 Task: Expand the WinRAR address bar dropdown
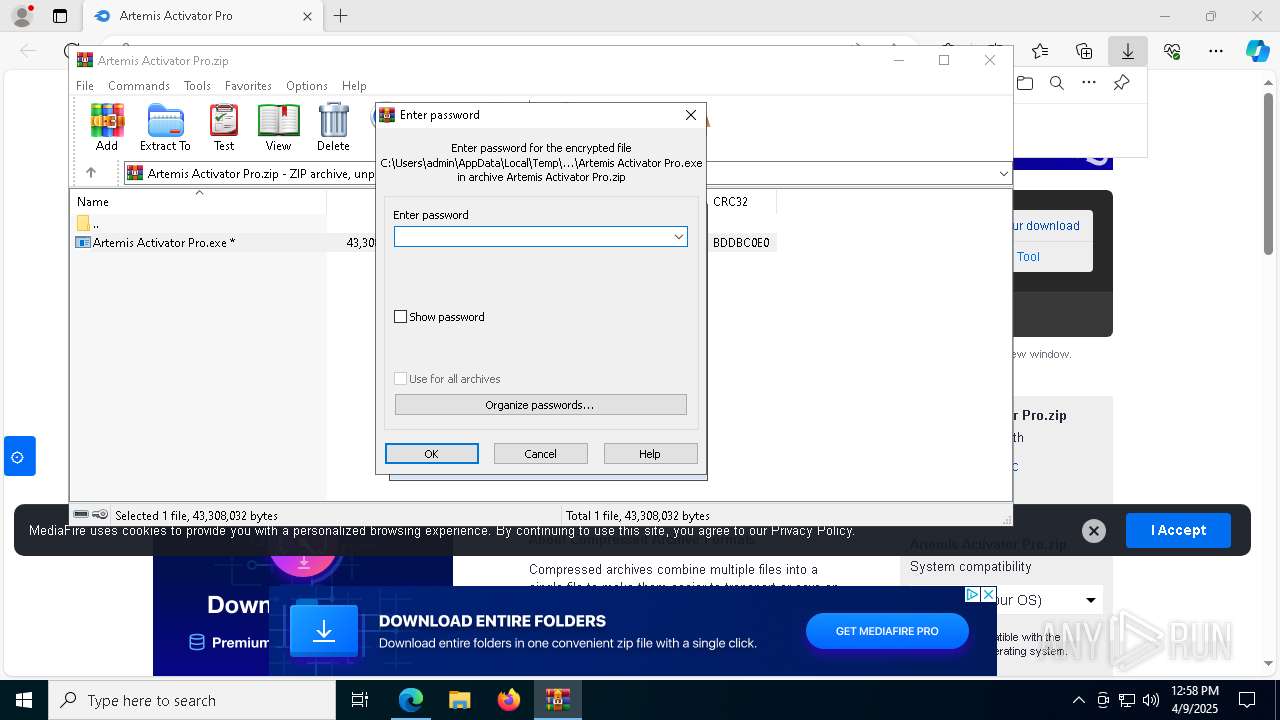[1003, 173]
